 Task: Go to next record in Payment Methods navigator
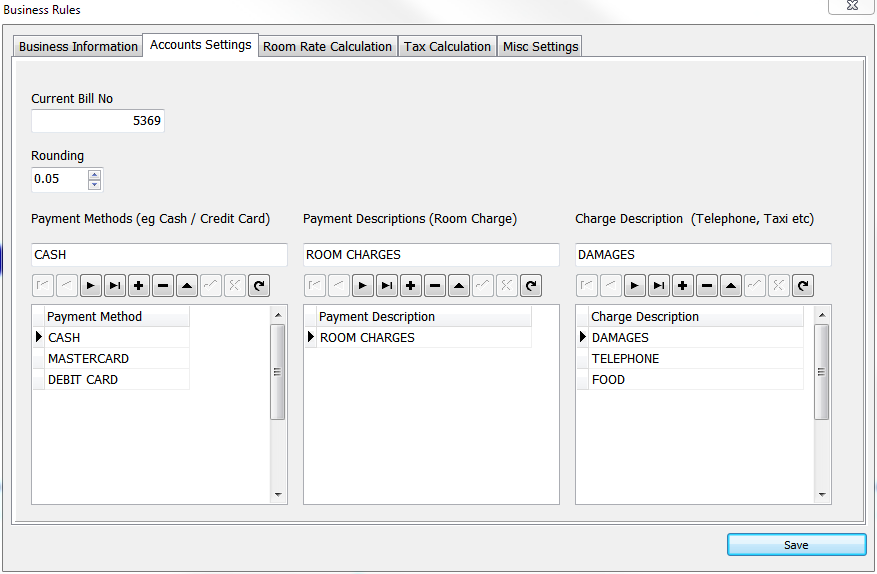[91, 286]
